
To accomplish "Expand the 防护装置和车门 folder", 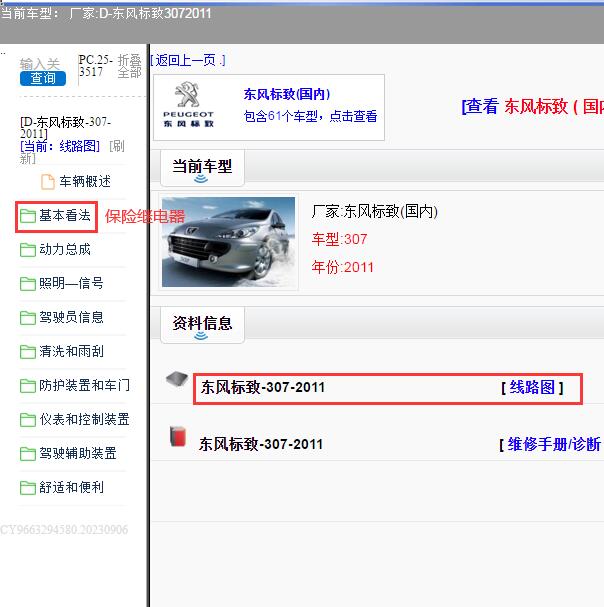I will 84,385.
